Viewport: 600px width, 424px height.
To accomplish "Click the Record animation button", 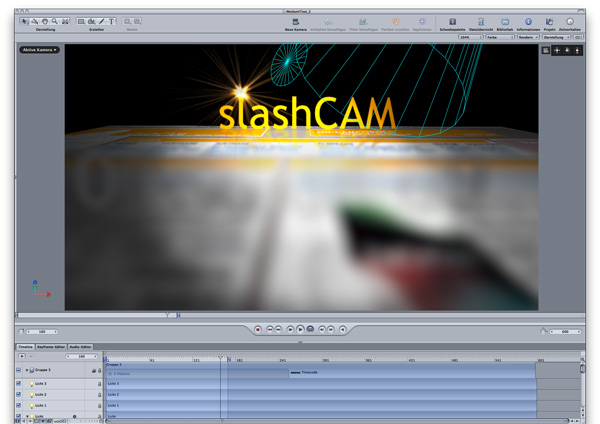I will point(258,329).
